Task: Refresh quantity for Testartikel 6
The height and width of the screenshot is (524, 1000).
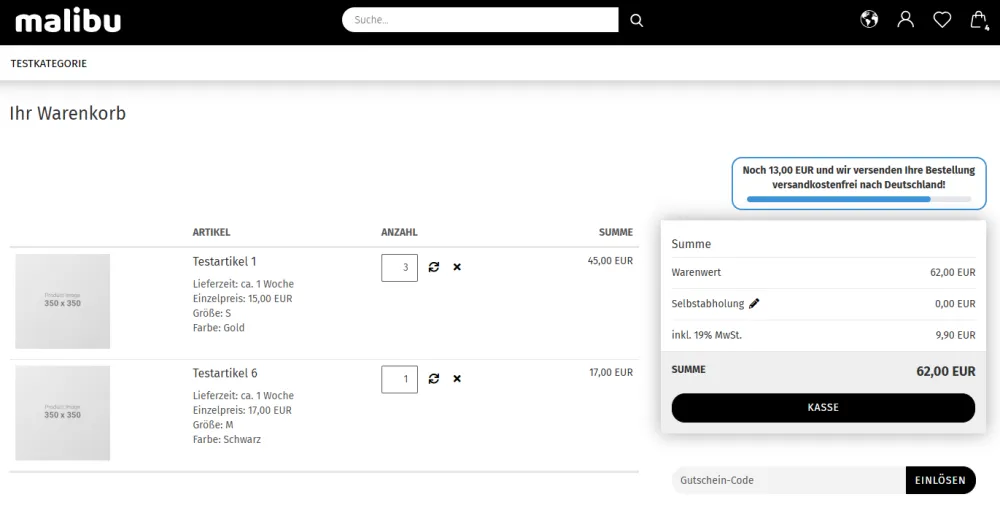Action: (434, 379)
